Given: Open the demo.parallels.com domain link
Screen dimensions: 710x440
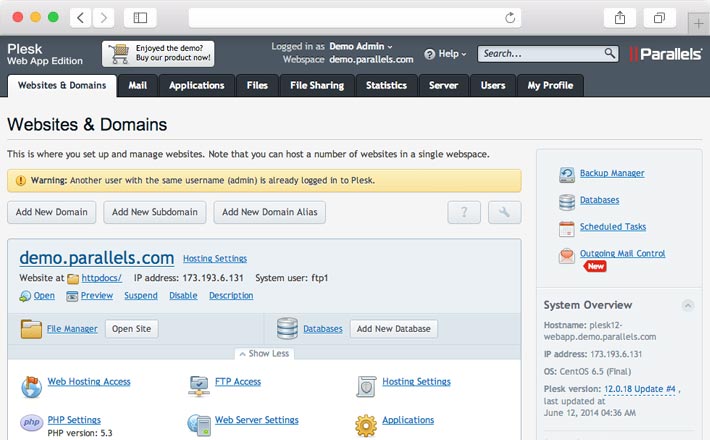Looking at the screenshot, I should (x=96, y=258).
